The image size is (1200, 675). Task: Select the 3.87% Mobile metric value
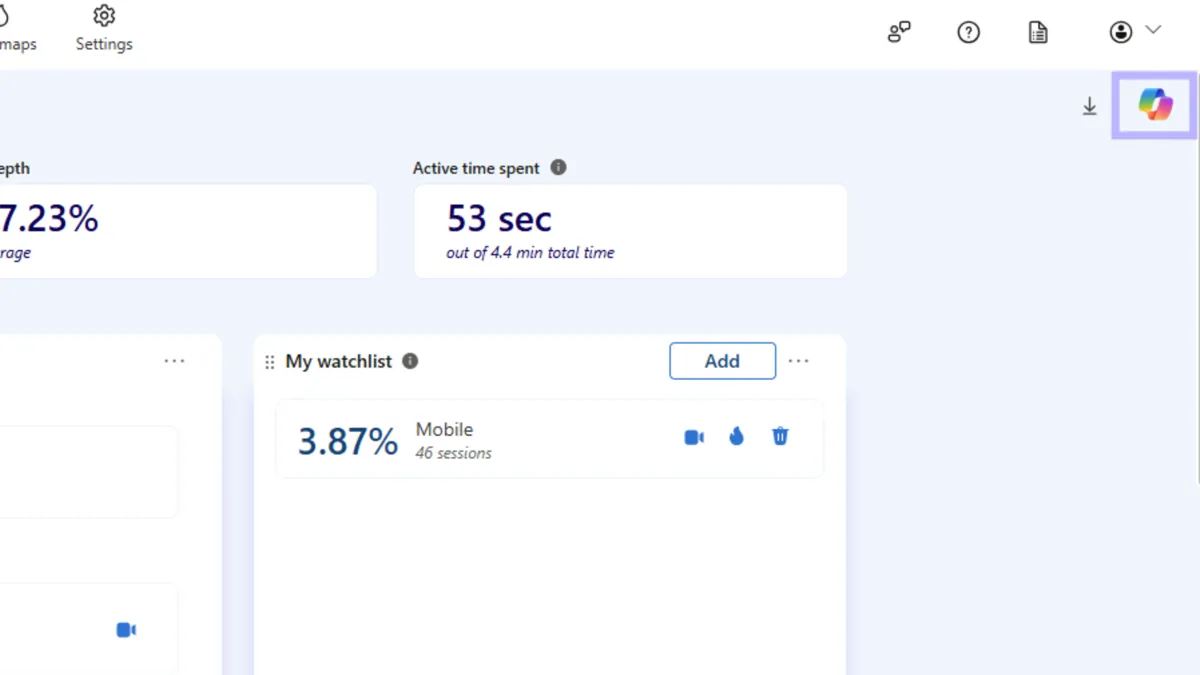coord(347,440)
